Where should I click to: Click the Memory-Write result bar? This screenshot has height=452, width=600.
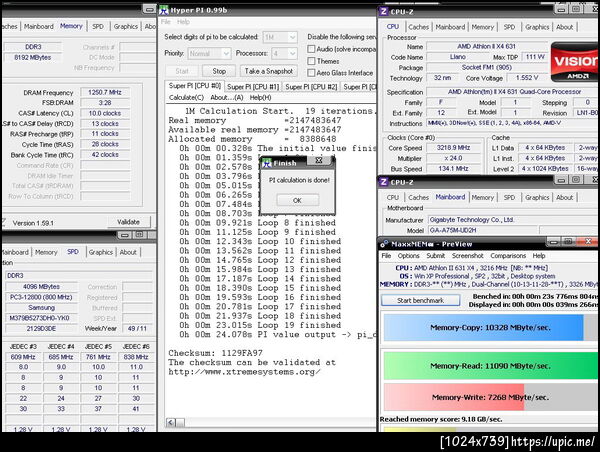click(x=491, y=397)
